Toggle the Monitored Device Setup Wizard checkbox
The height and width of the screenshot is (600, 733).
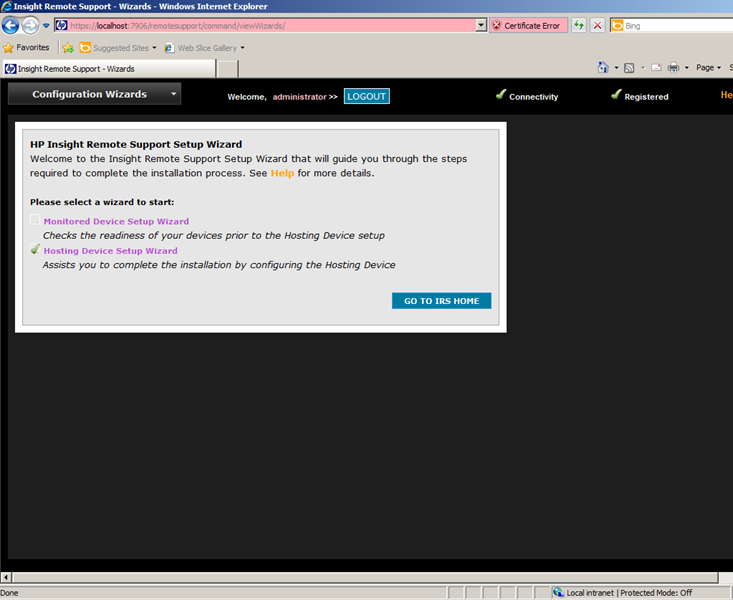pos(35,220)
